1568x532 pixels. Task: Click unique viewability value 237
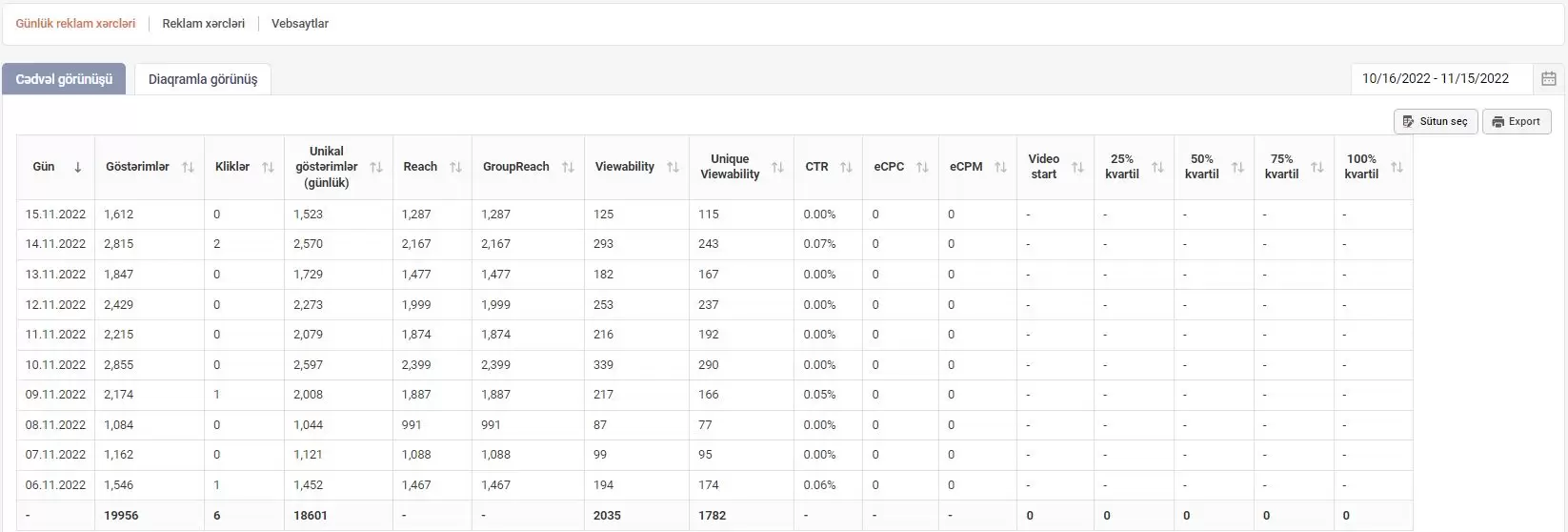tap(709, 305)
